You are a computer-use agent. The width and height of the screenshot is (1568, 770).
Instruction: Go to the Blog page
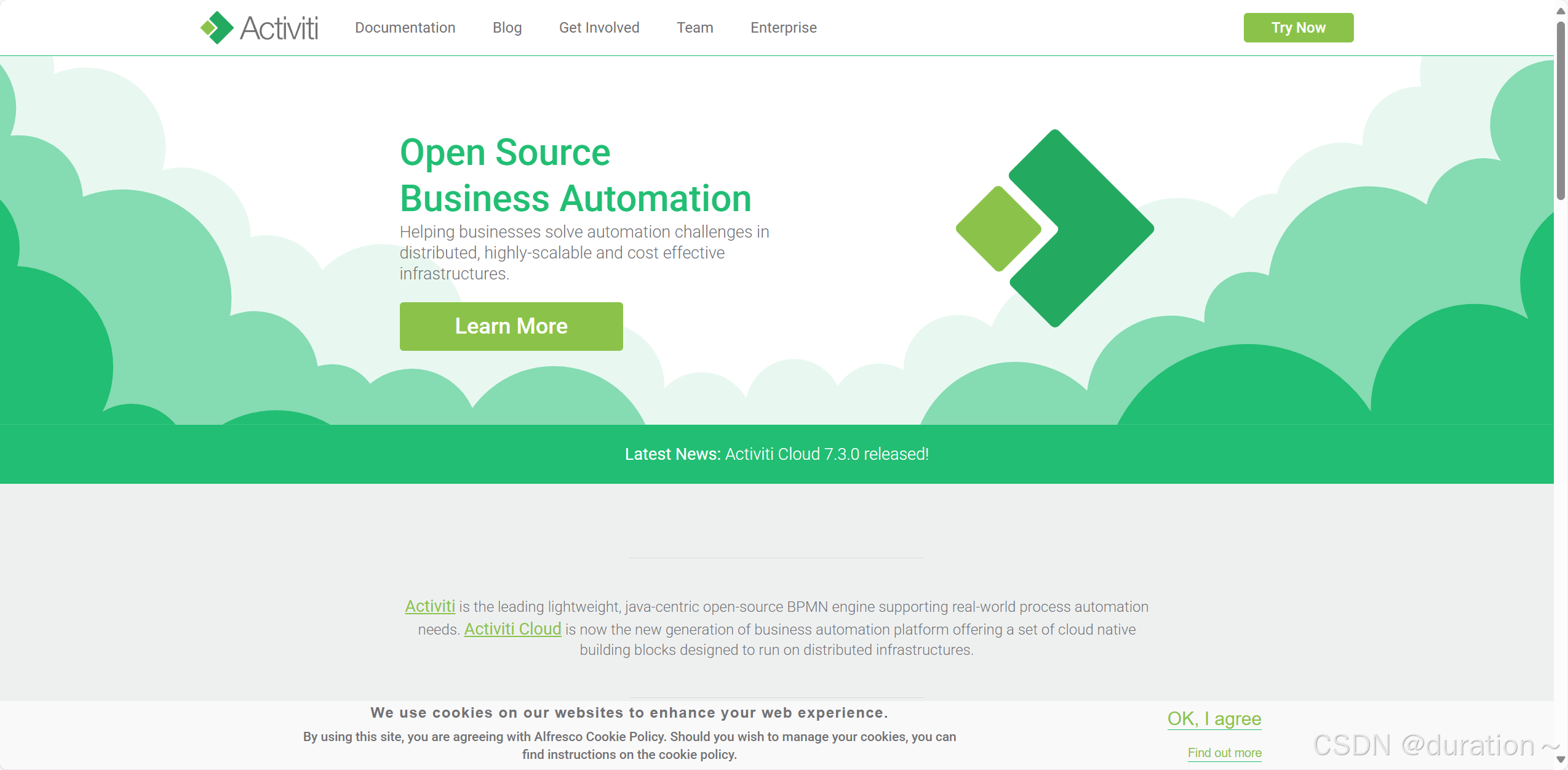pos(507,28)
